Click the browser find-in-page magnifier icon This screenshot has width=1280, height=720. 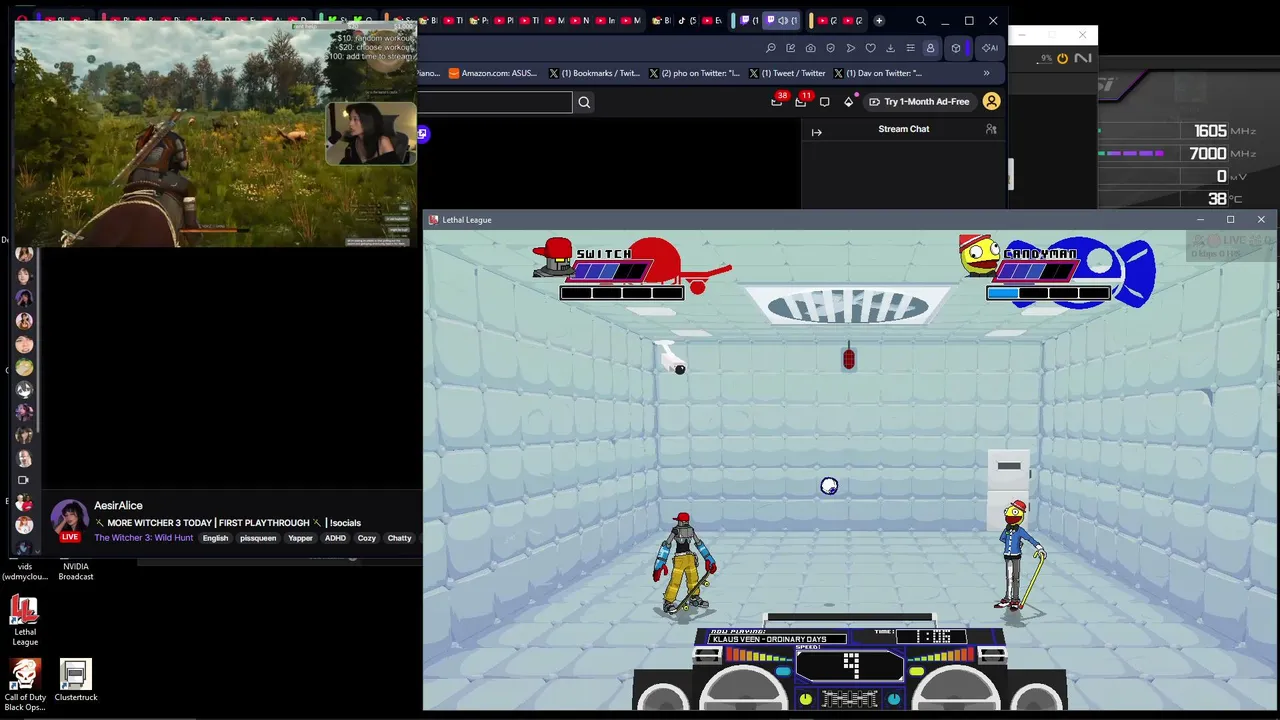(x=771, y=48)
